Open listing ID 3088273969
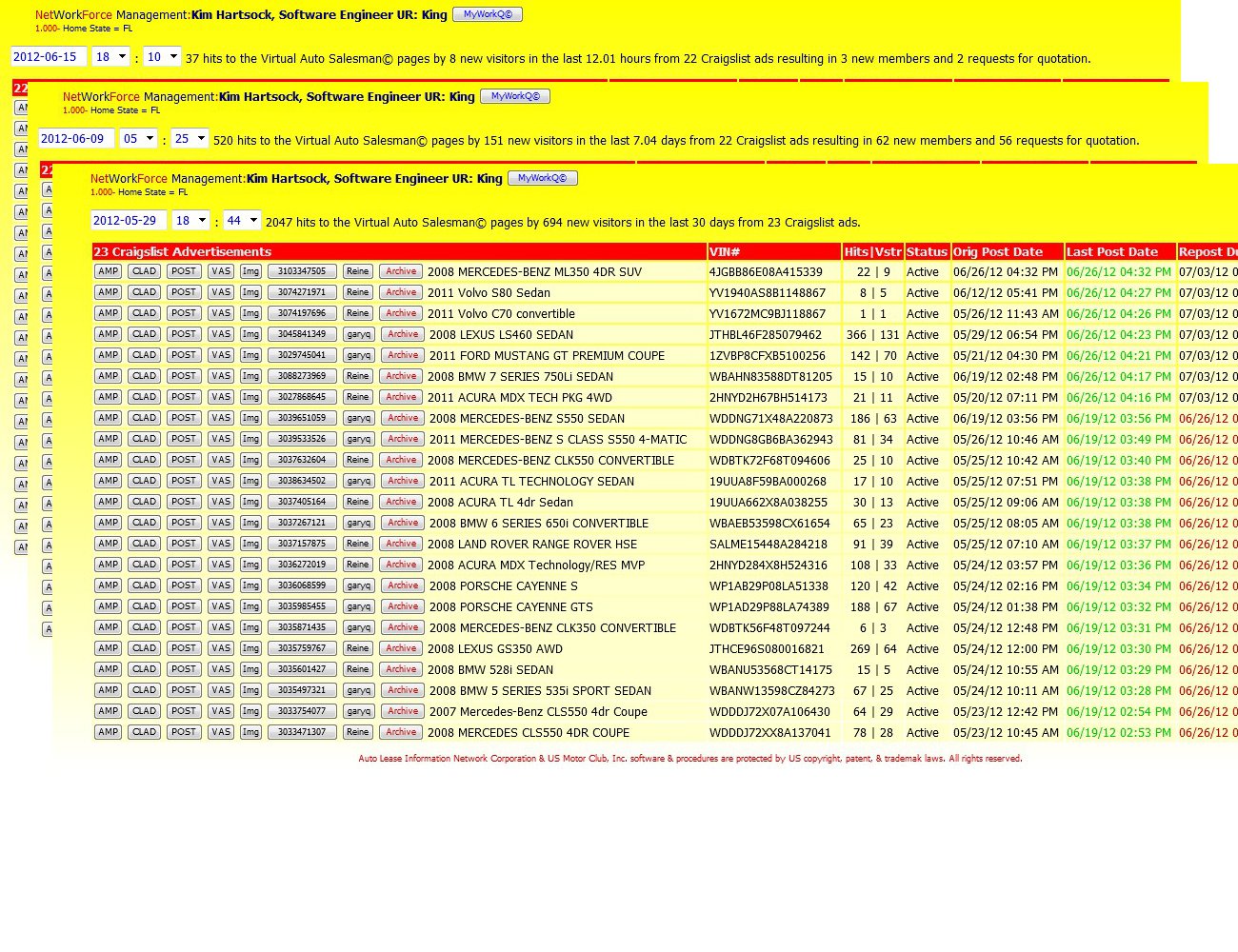 point(302,376)
